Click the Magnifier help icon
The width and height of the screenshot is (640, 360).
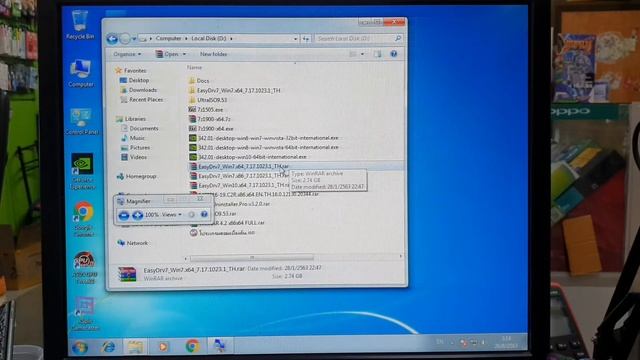click(x=204, y=214)
